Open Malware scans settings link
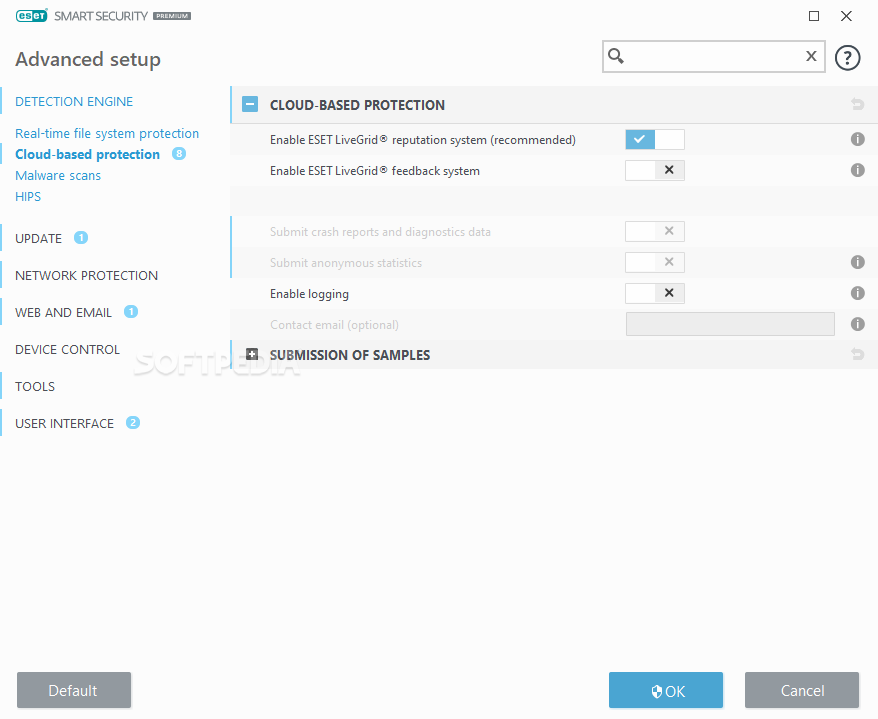Viewport: 878px width, 719px height. [58, 175]
